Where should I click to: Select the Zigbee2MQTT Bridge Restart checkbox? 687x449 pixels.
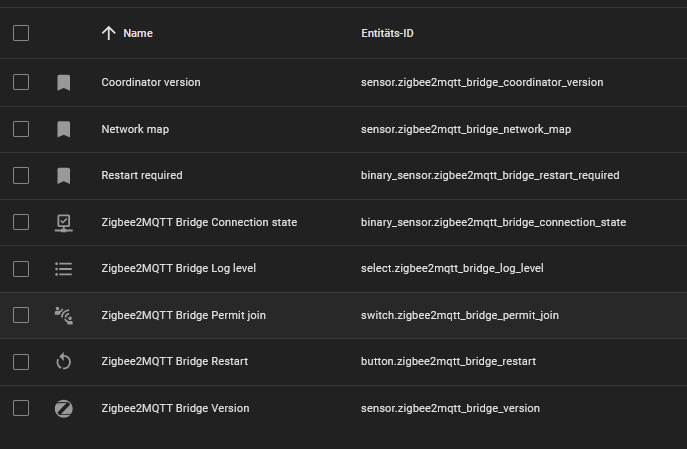pyautogui.click(x=21, y=362)
